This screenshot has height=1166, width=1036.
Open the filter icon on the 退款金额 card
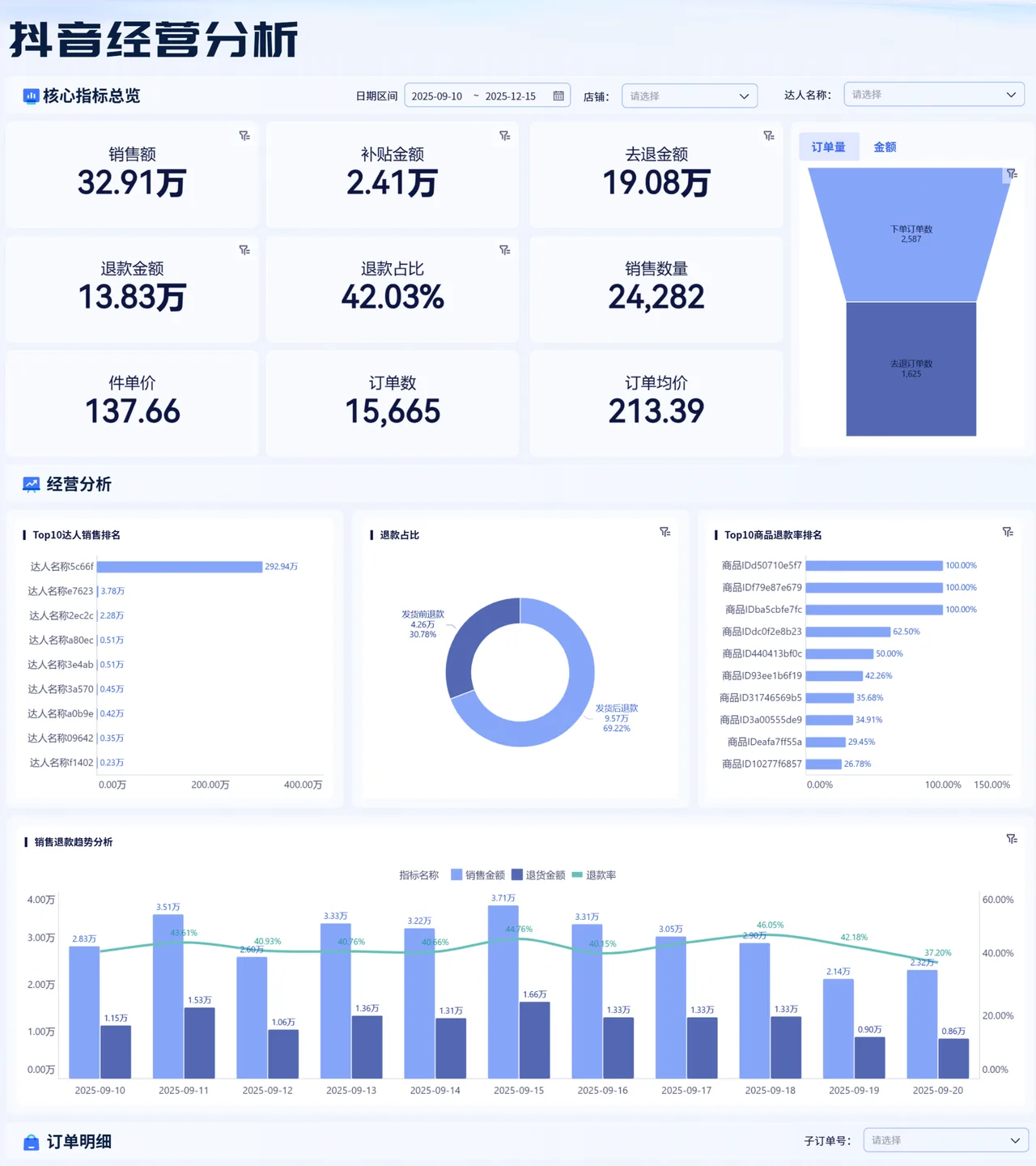(x=244, y=250)
